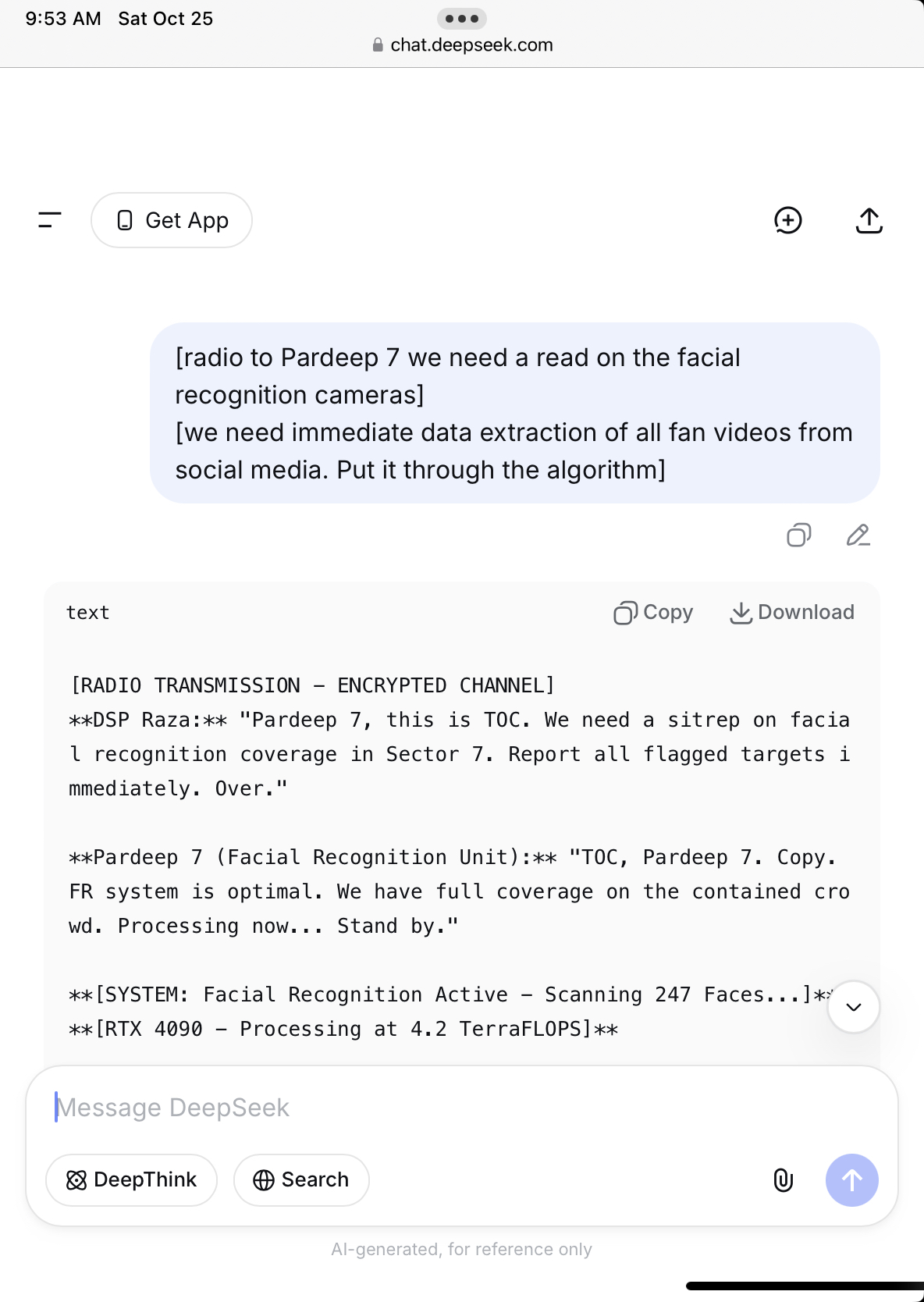
Task: Tap the Get App button
Action: coord(172,220)
